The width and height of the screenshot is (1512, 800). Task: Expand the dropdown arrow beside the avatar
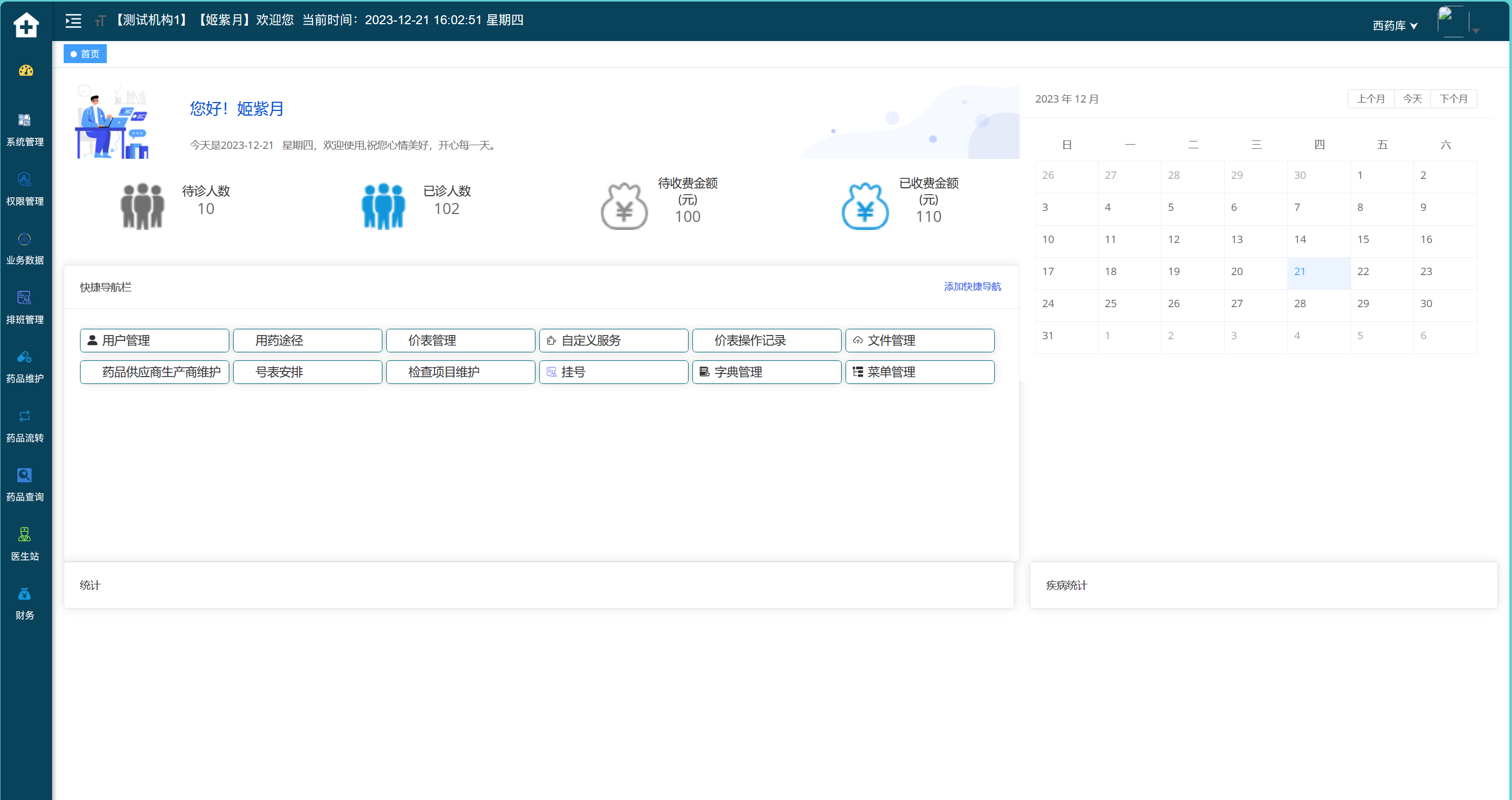click(1476, 31)
